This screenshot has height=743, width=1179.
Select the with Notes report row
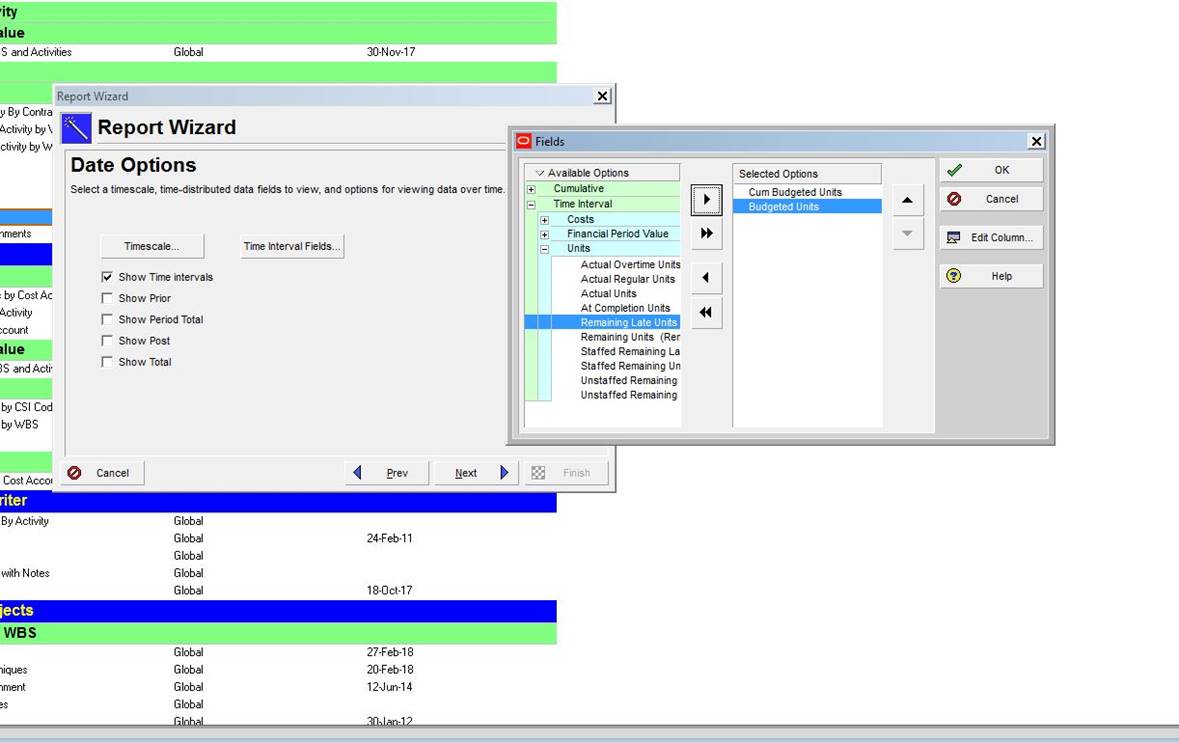(278, 573)
